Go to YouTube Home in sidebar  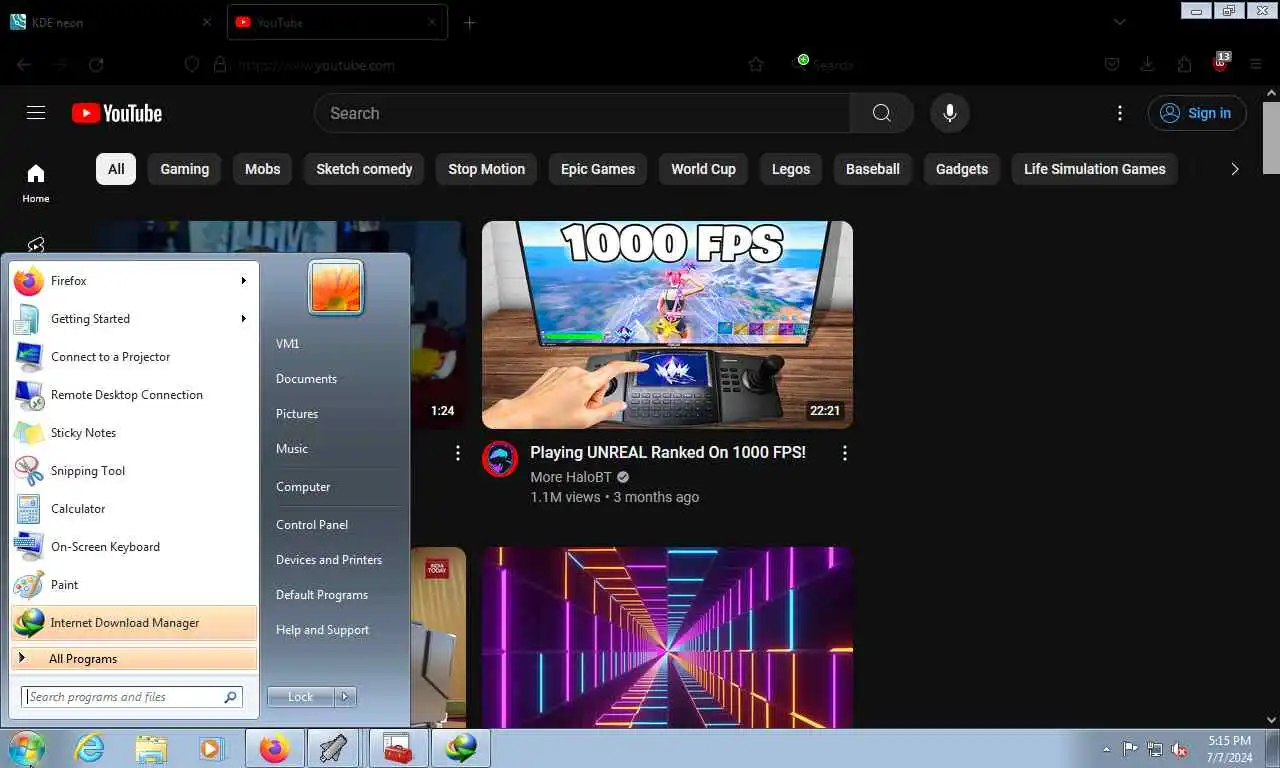[36, 183]
